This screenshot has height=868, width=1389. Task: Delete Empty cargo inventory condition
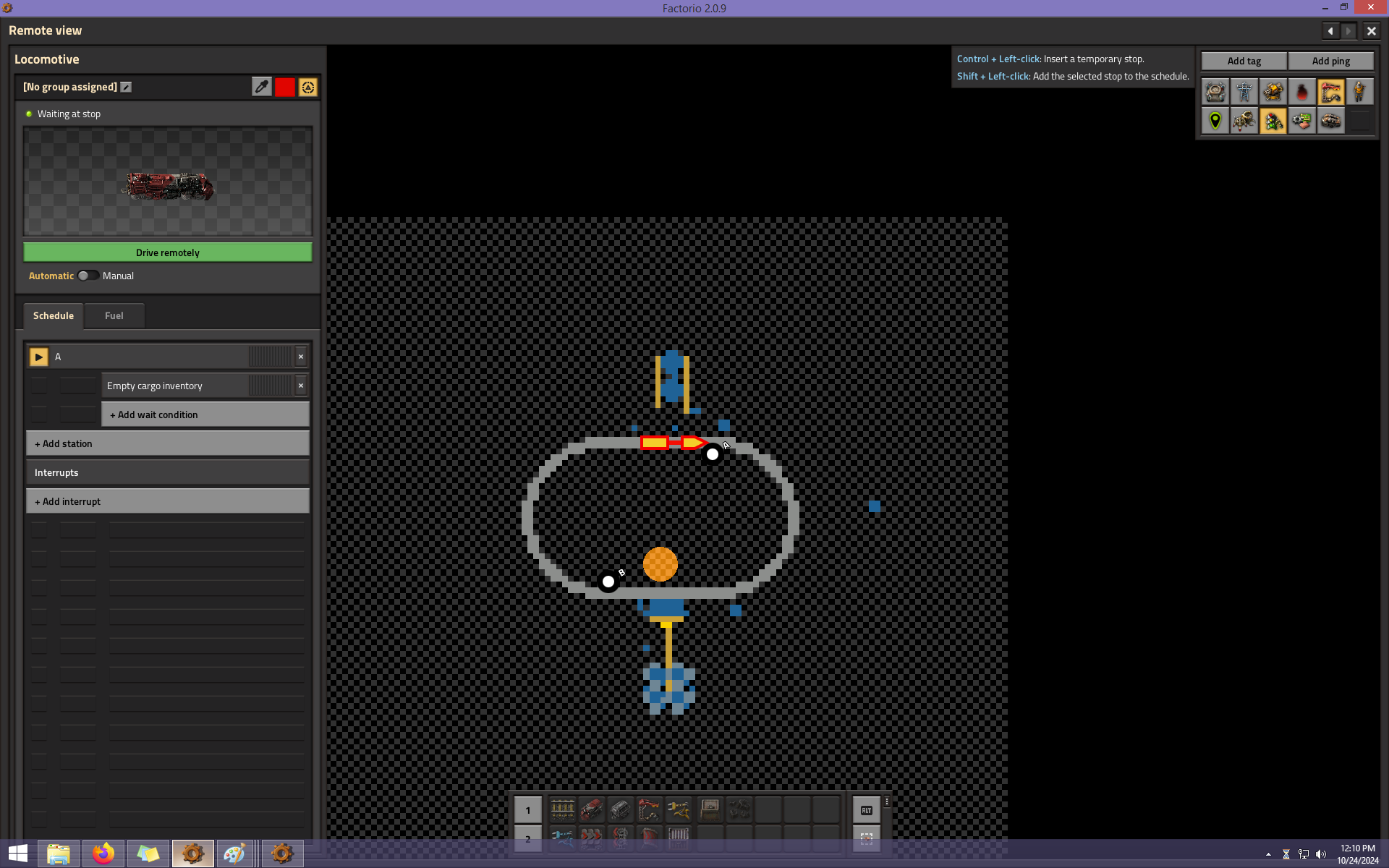pyautogui.click(x=301, y=386)
